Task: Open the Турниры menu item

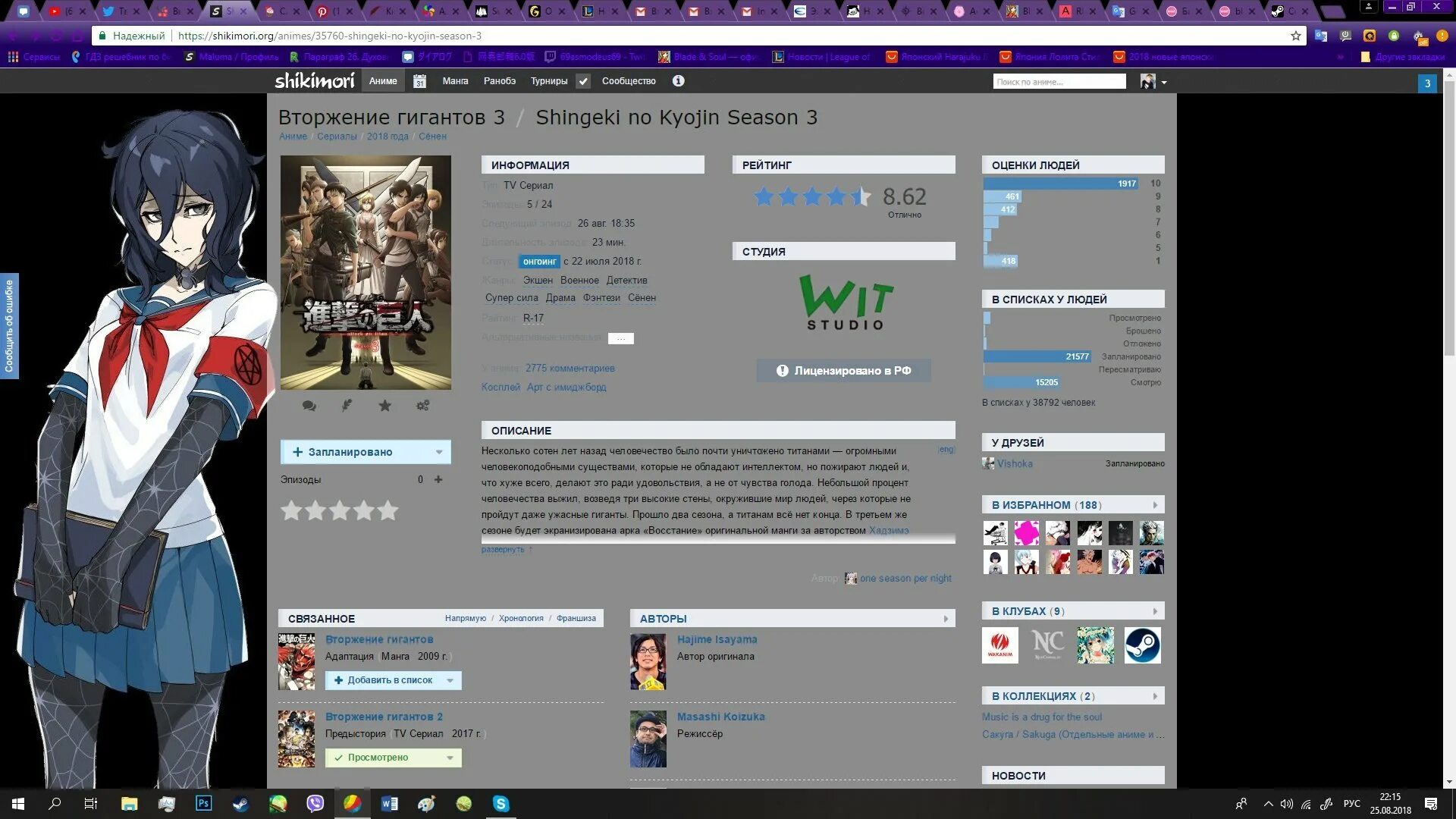Action: coord(549,81)
